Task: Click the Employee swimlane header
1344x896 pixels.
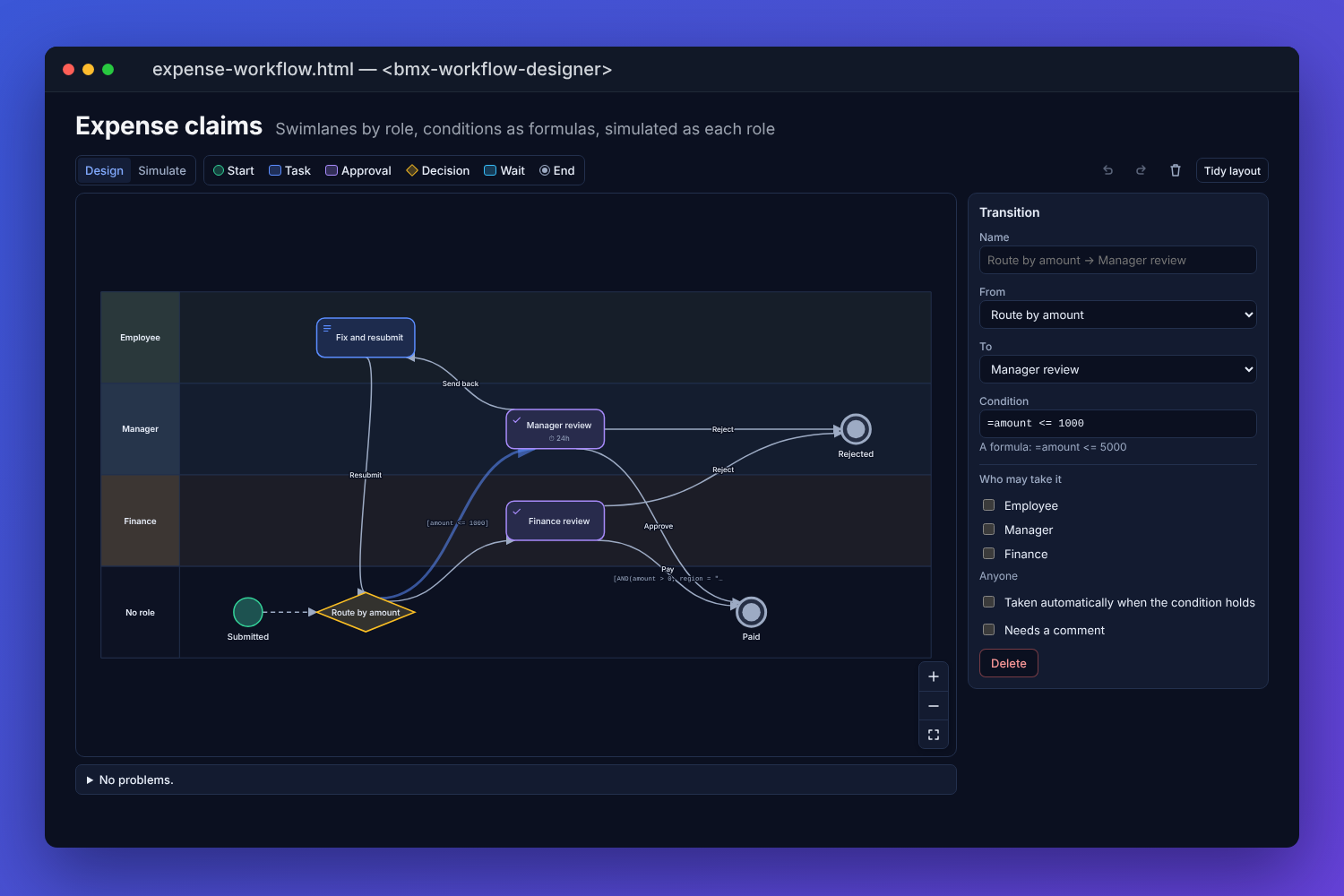Action: (141, 338)
